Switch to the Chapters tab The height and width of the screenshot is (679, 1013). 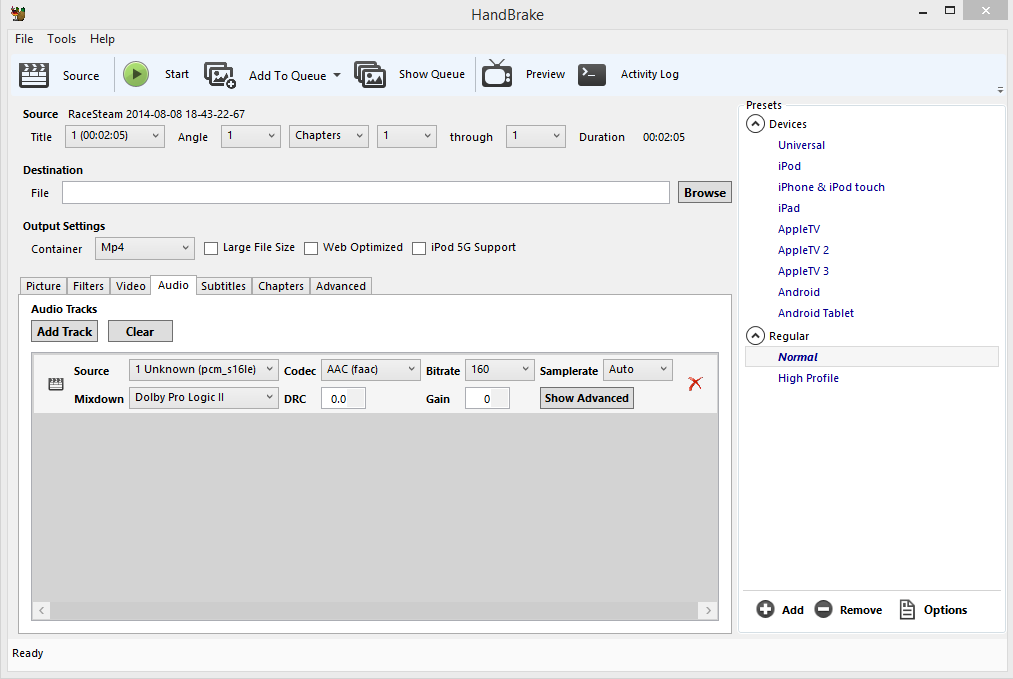pos(281,286)
